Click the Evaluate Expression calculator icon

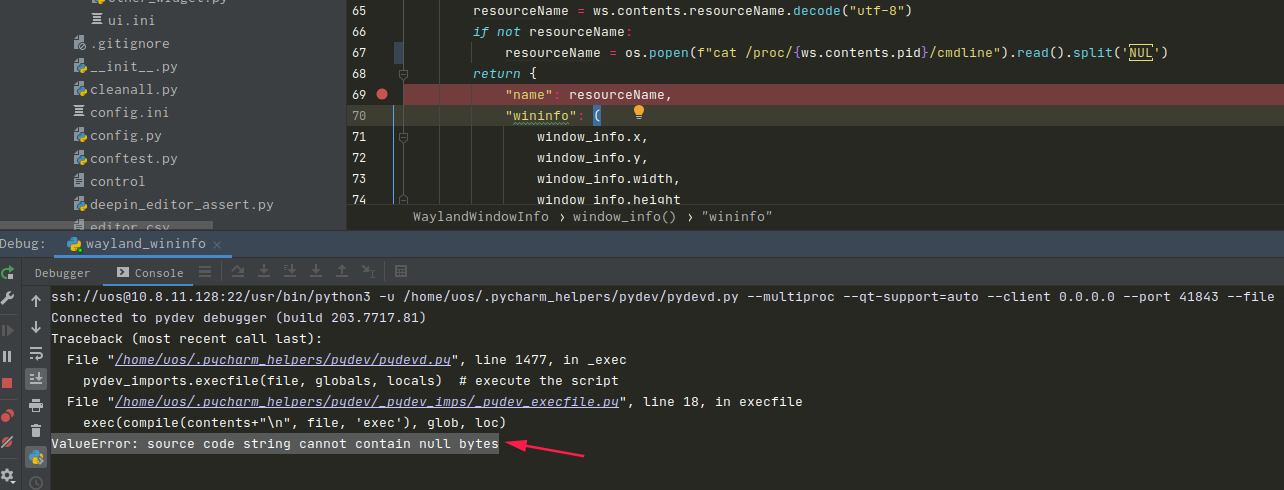[401, 272]
